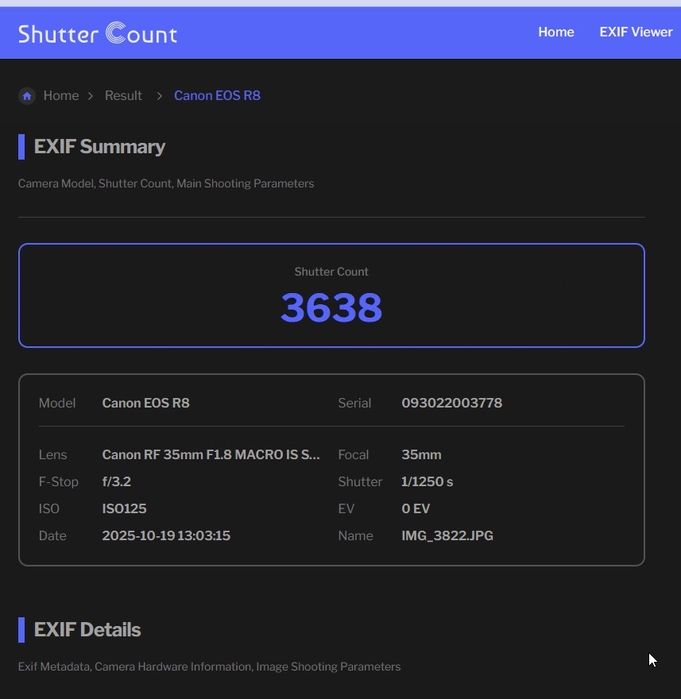Click the Shutter Count logo
Screen dimensions: 681x699
[98, 33]
